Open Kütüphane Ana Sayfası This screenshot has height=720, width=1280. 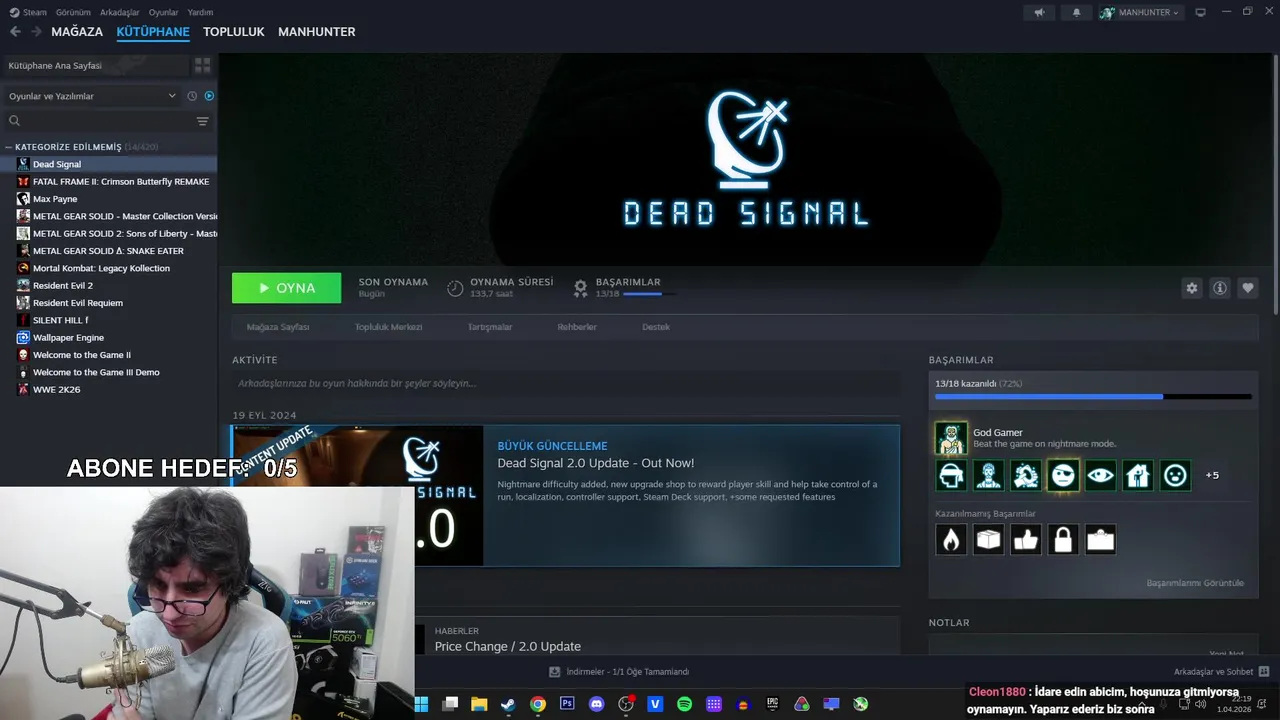click(95, 65)
